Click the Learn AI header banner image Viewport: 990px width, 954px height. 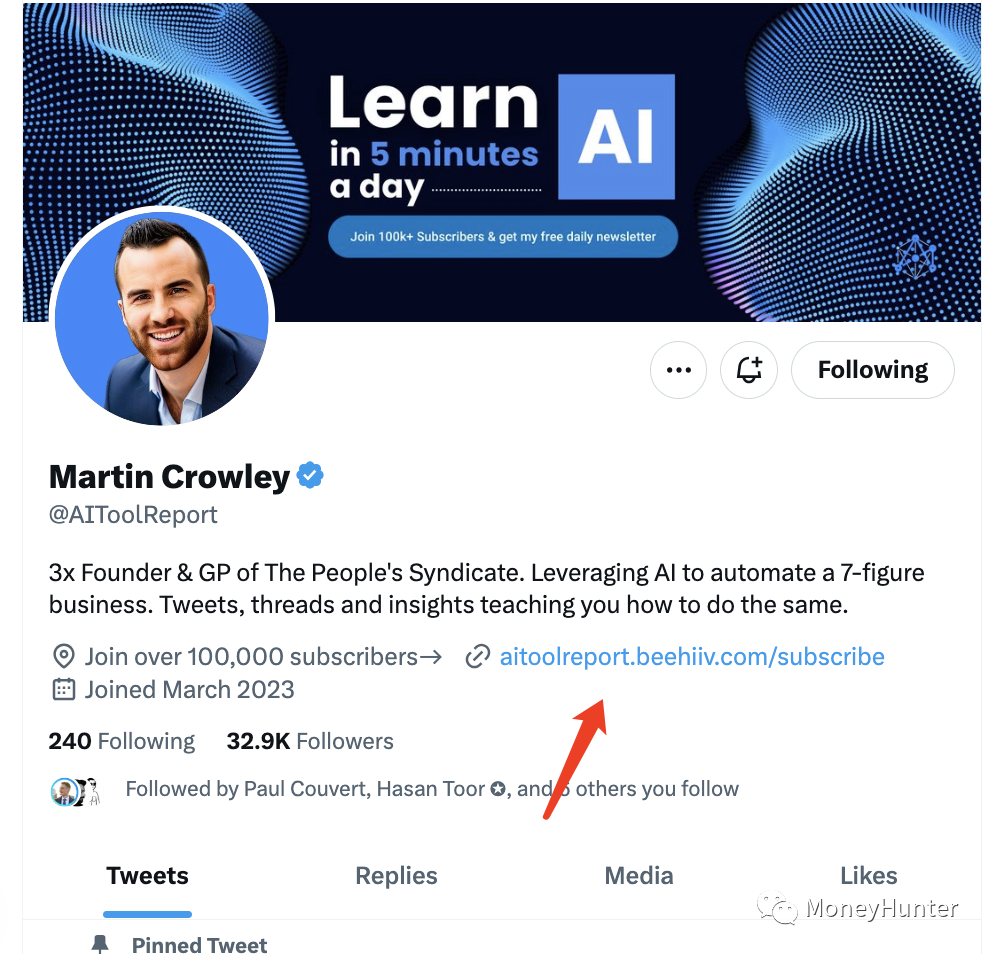pos(502,162)
